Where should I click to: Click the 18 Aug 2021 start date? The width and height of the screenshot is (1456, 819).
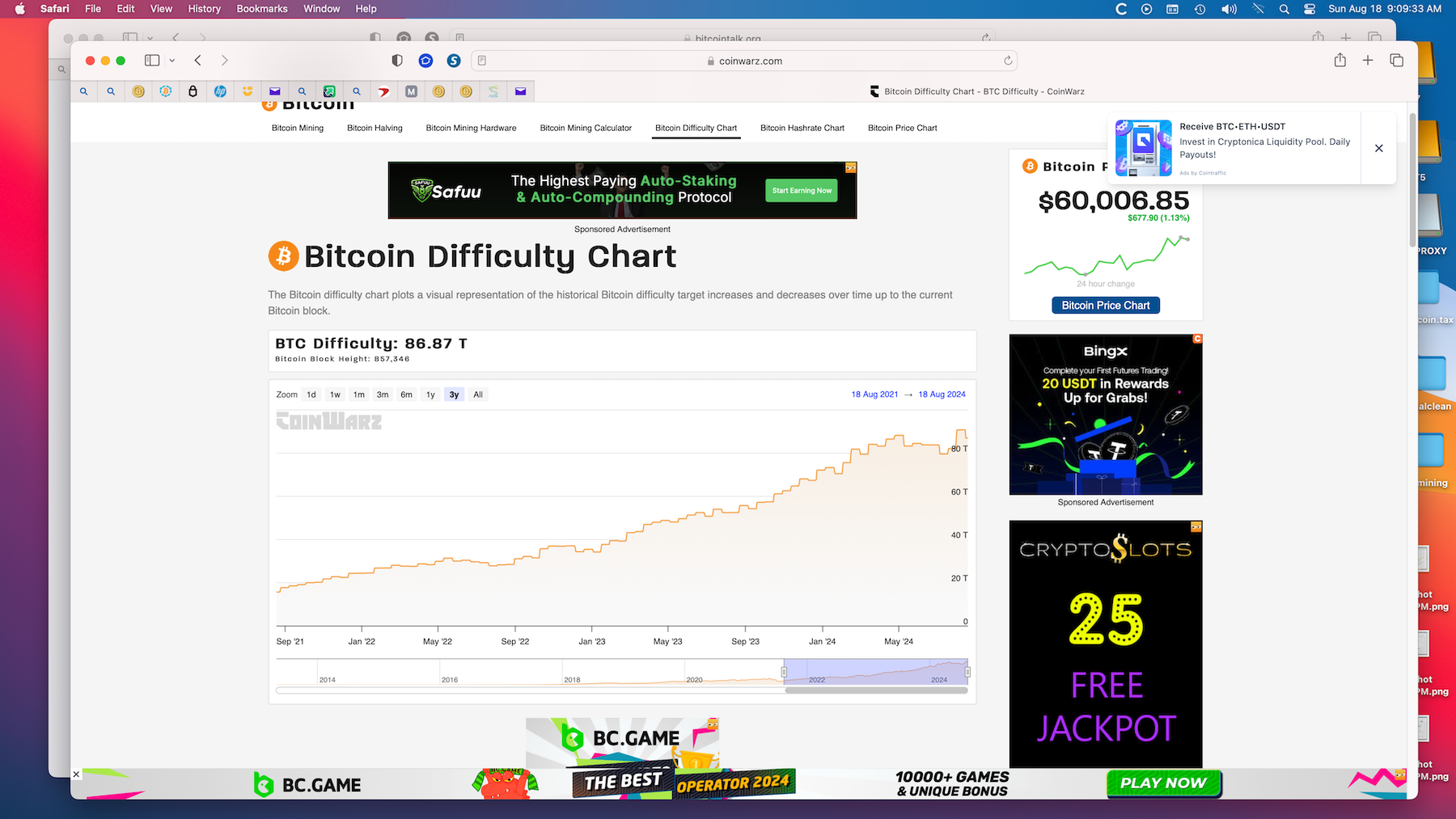(874, 395)
